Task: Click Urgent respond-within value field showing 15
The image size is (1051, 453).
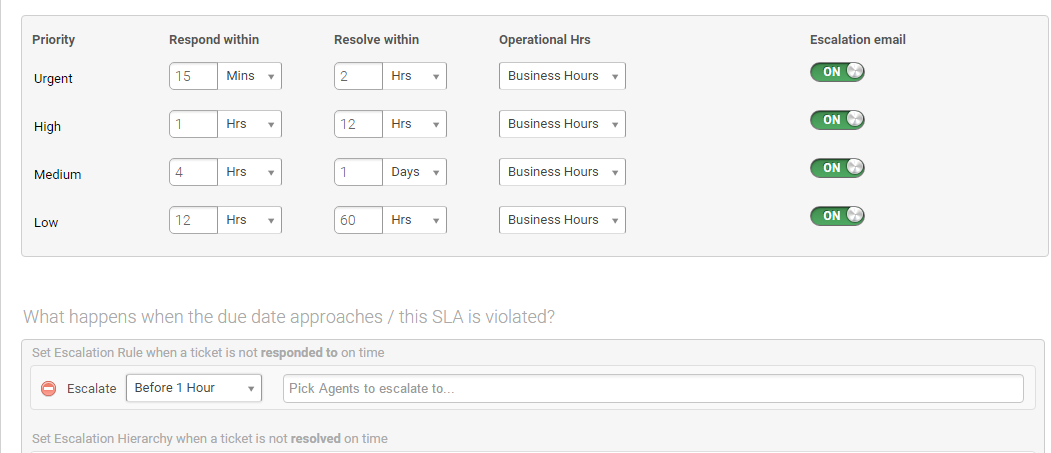Action: point(194,76)
